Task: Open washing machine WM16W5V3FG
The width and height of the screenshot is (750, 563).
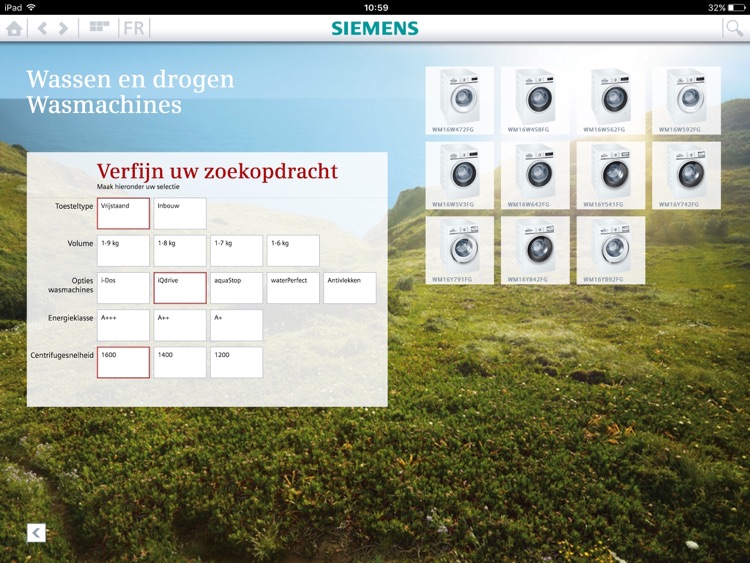Action: pos(460,176)
